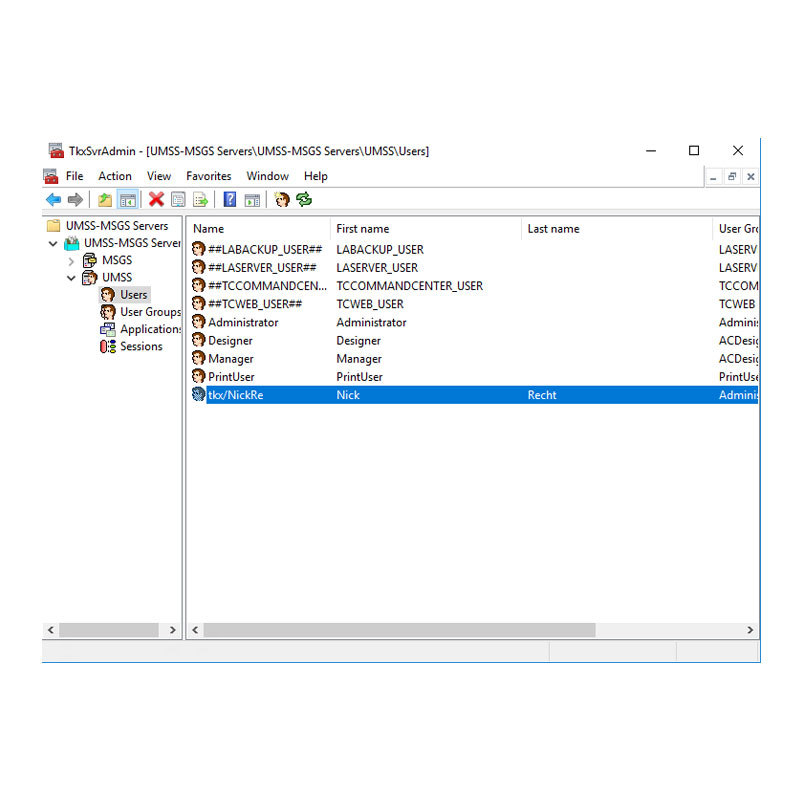Click the user list's left scroll arrow
This screenshot has height=800, width=800.
coord(195,630)
